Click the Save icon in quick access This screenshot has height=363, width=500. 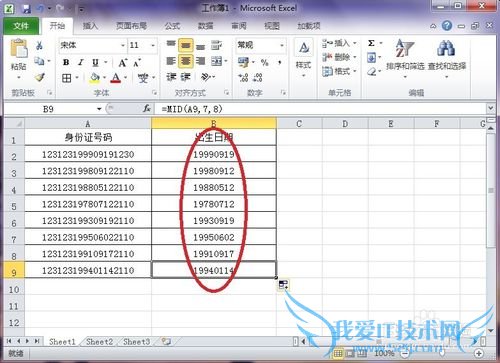pyautogui.click(x=26, y=8)
